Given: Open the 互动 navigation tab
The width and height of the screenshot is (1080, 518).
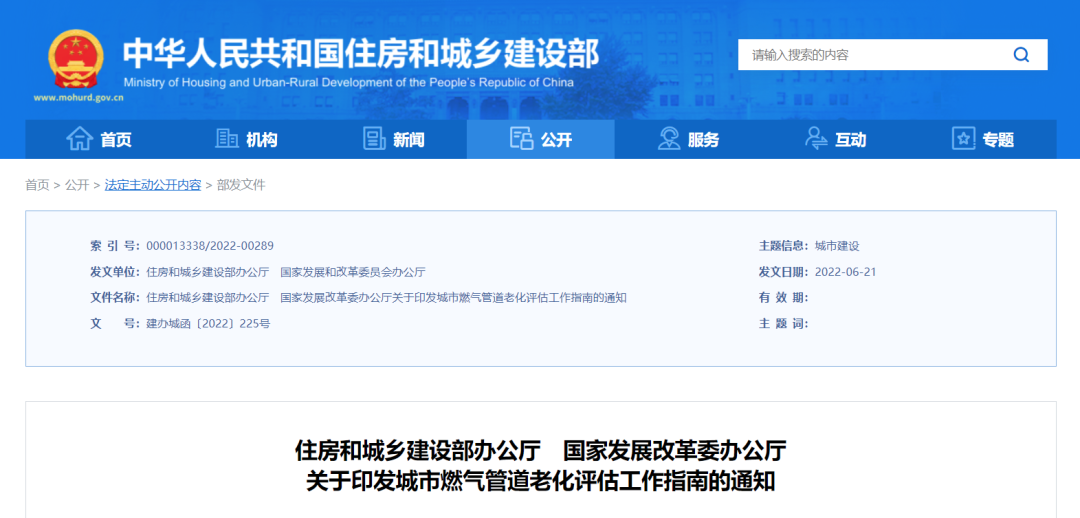Looking at the screenshot, I should 835,139.
